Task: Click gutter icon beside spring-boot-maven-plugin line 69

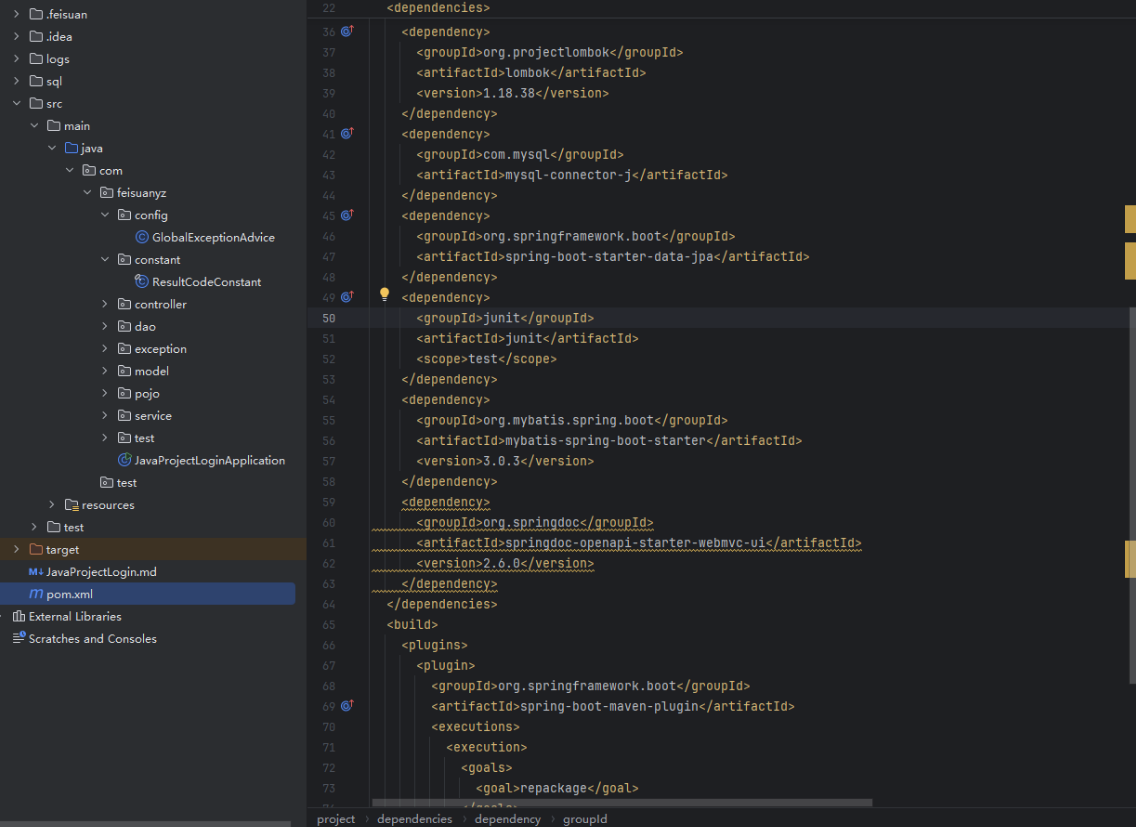Action: 347,706
